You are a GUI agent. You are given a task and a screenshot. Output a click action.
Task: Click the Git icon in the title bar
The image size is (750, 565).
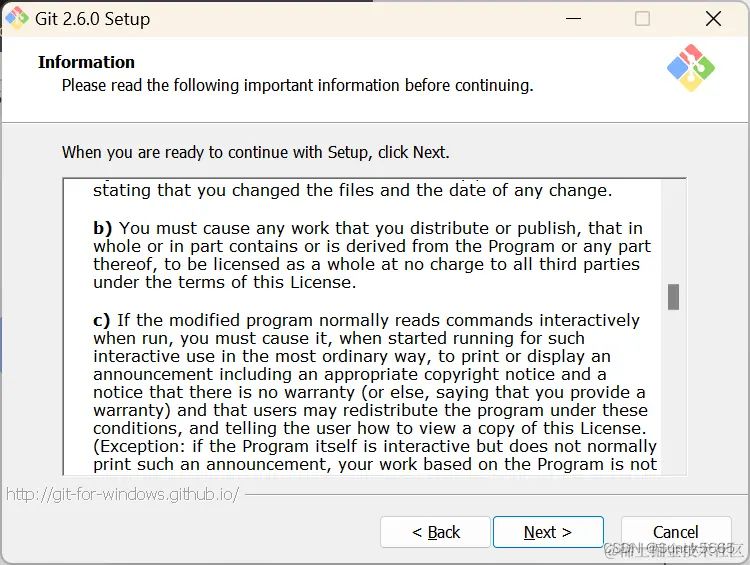pyautogui.click(x=17, y=18)
